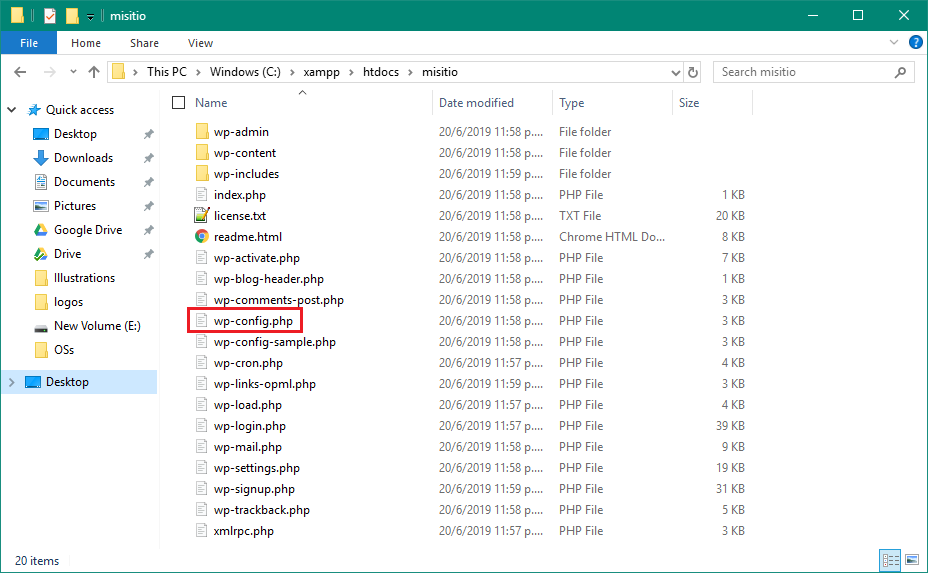This screenshot has width=928, height=573.
Task: Select the wp-links-opml.php file icon
Action: tap(202, 384)
